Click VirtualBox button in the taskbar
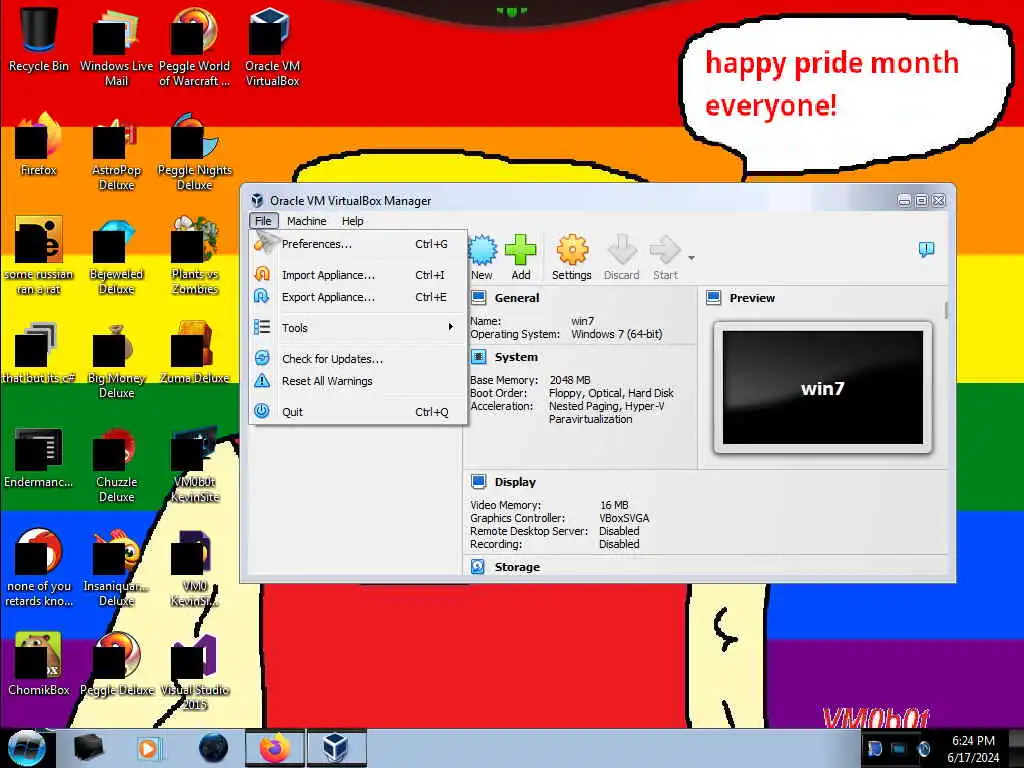 tap(336, 748)
